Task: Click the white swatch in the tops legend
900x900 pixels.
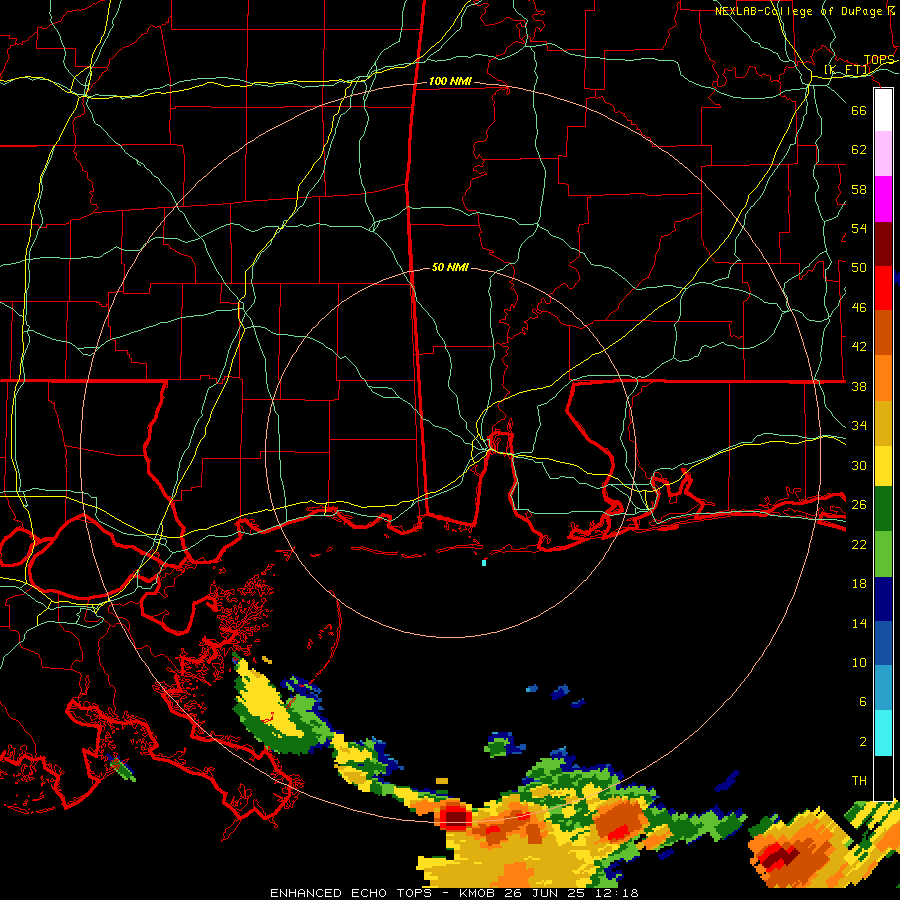Action: coord(883,110)
